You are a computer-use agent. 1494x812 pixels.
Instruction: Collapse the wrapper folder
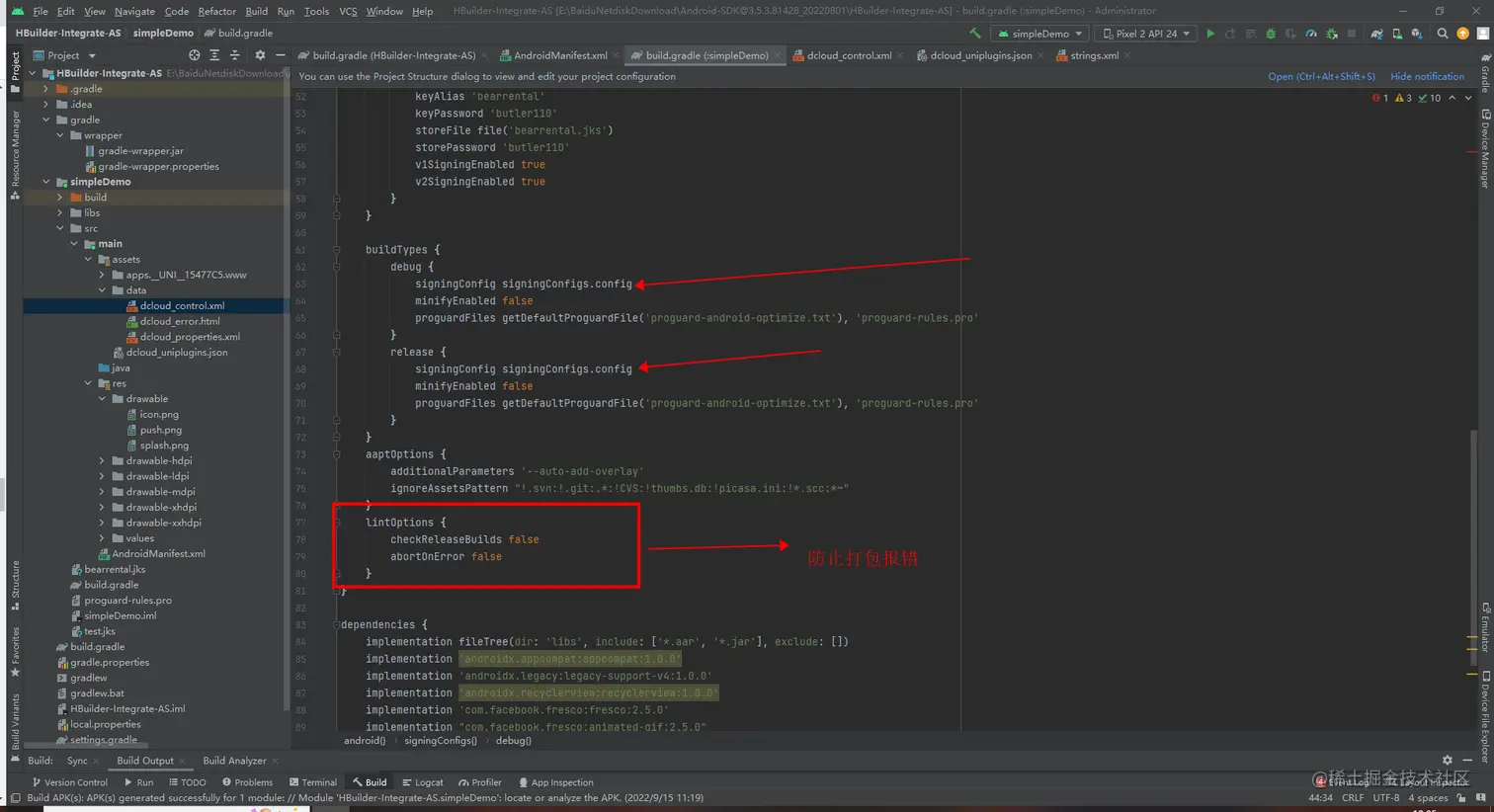coord(60,135)
